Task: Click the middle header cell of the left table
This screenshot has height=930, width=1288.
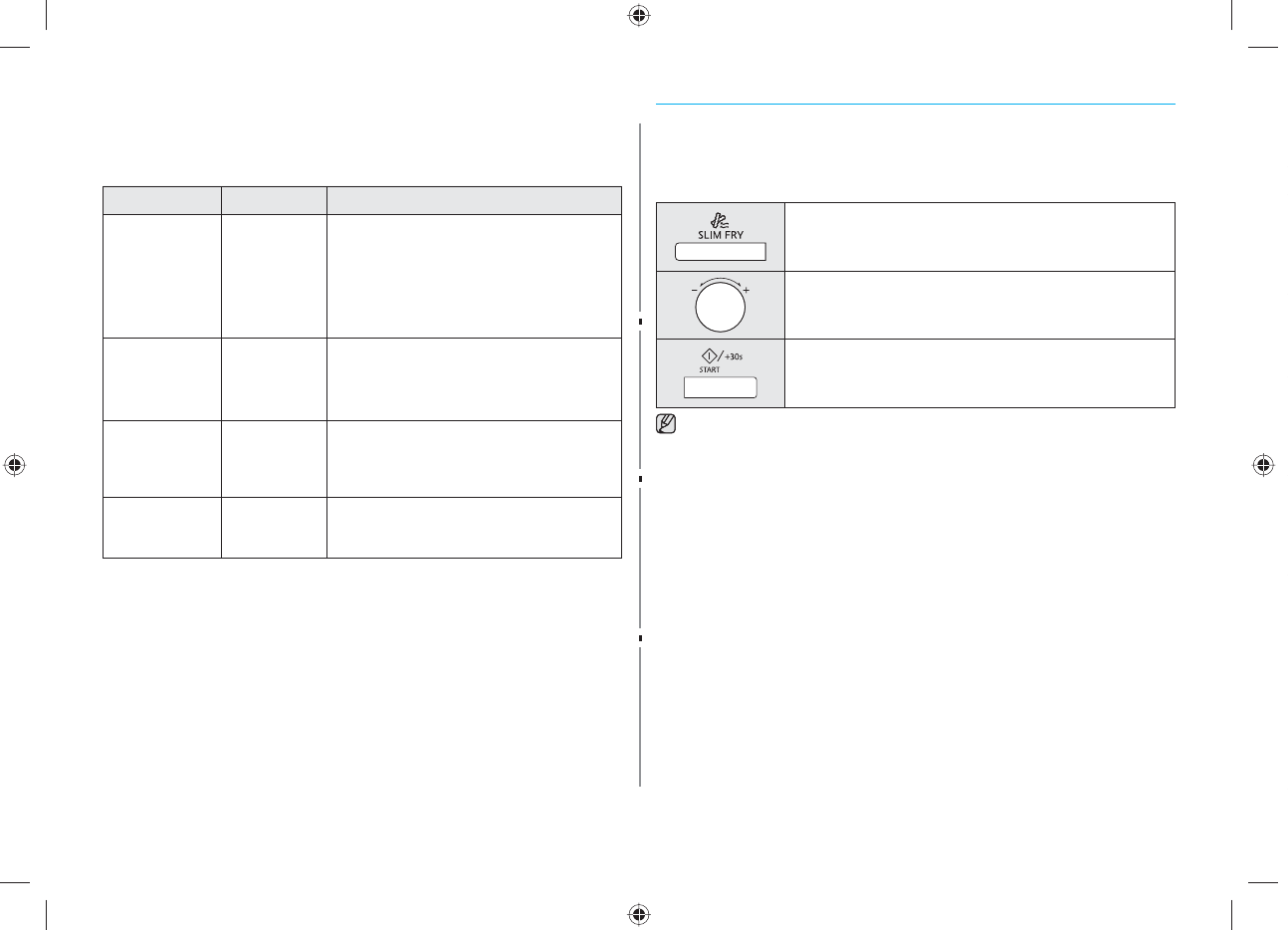Action: coord(274,200)
